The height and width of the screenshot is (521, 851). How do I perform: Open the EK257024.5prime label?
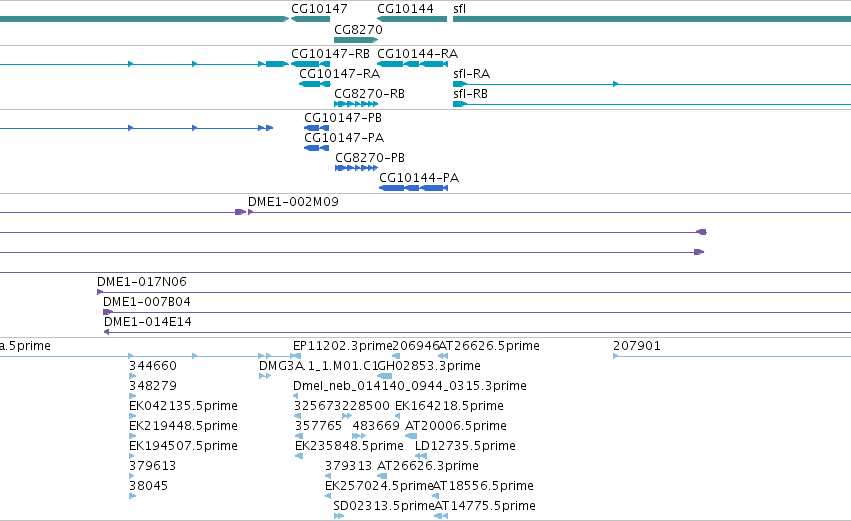pyautogui.click(x=379, y=486)
